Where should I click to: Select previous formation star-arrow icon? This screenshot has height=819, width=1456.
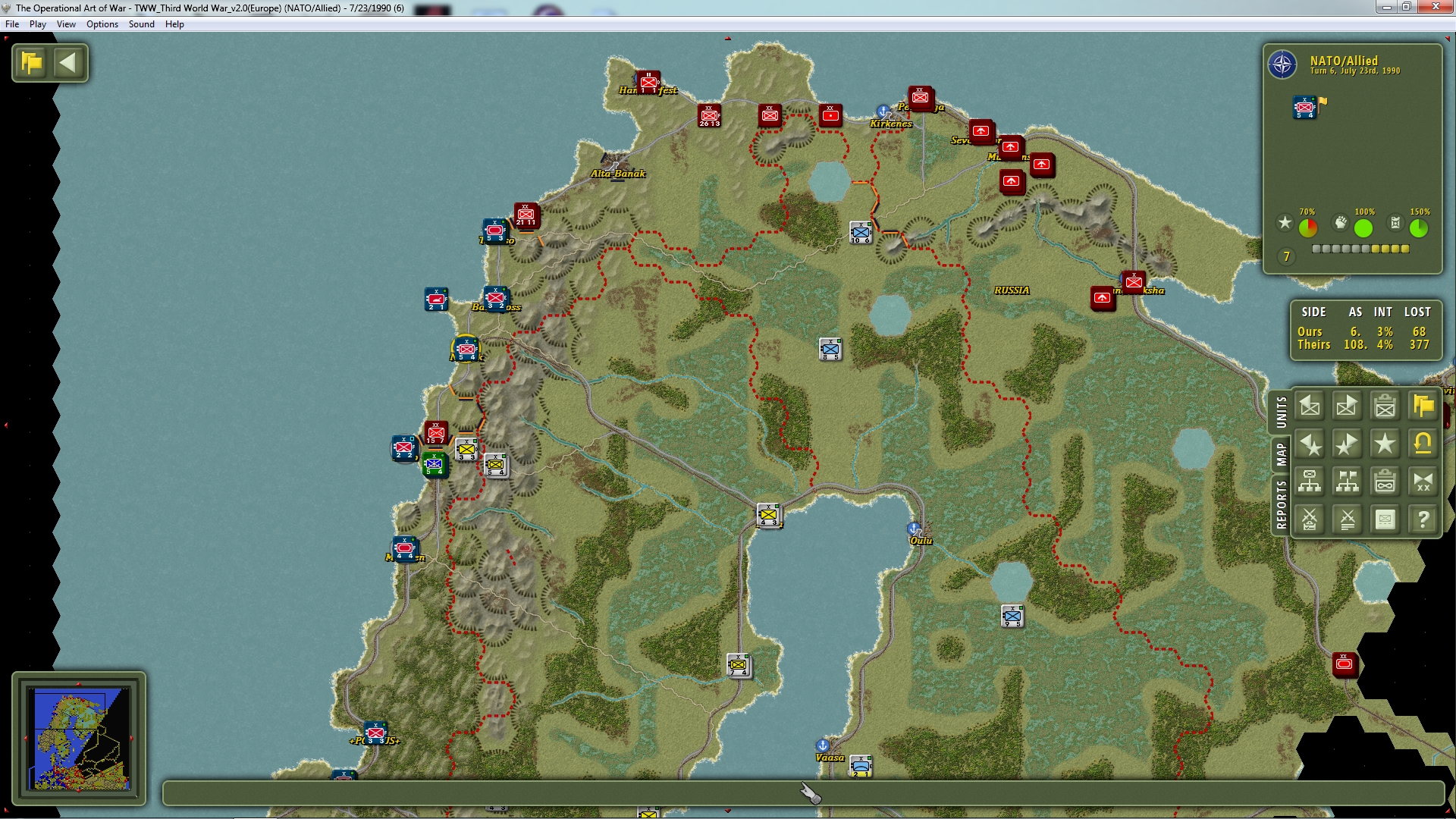point(1310,444)
